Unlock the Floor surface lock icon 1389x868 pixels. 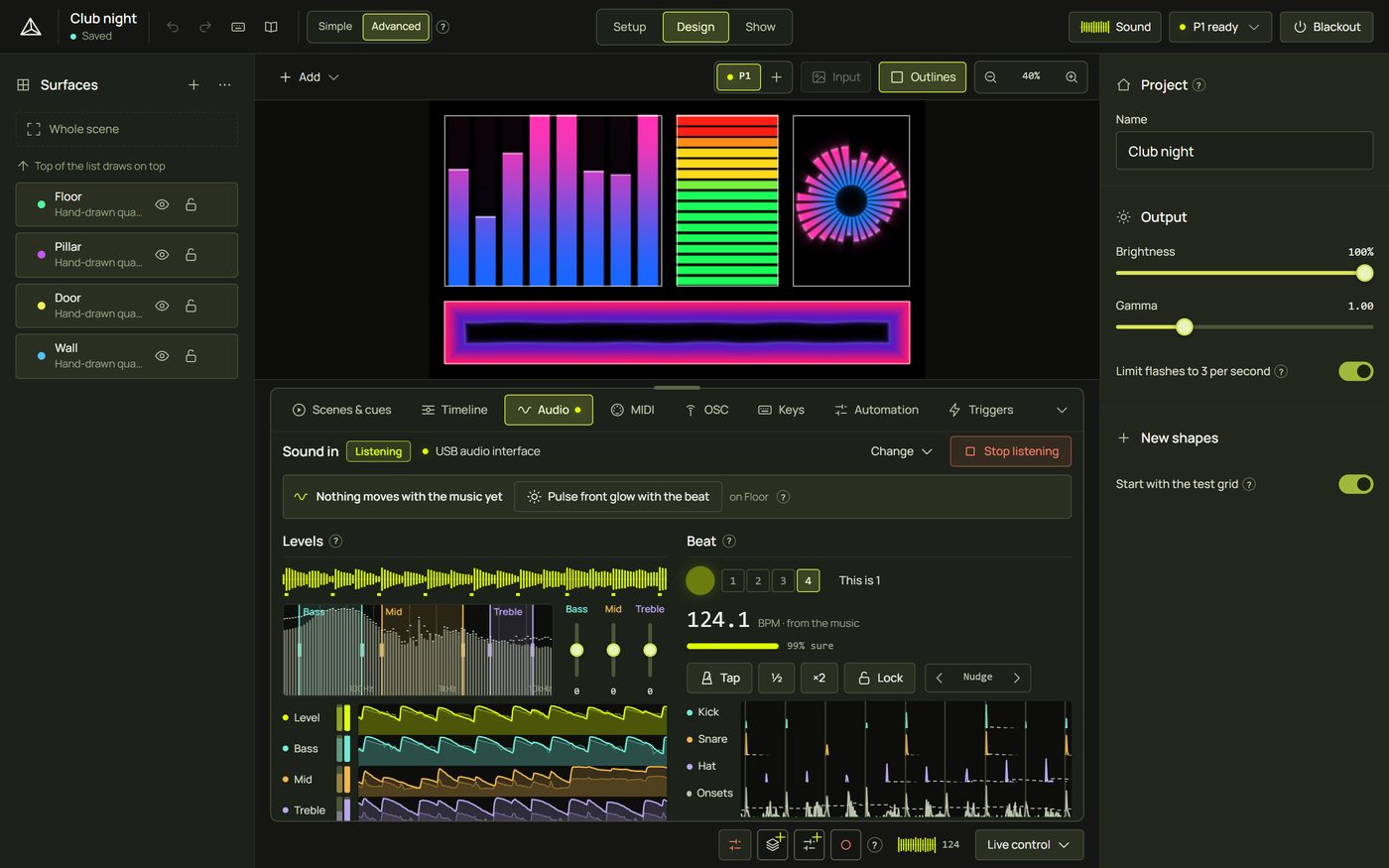click(190, 204)
